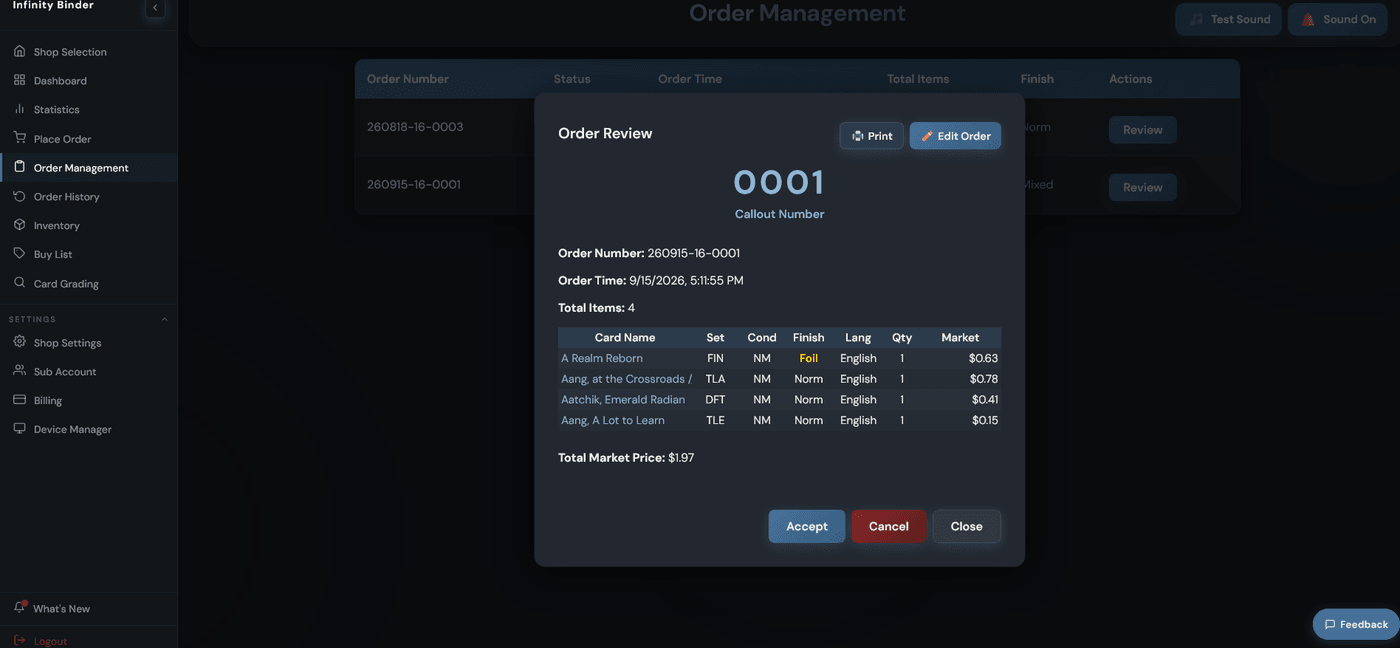Select Order Management menu item
This screenshot has height=648, width=1400.
[x=89, y=168]
